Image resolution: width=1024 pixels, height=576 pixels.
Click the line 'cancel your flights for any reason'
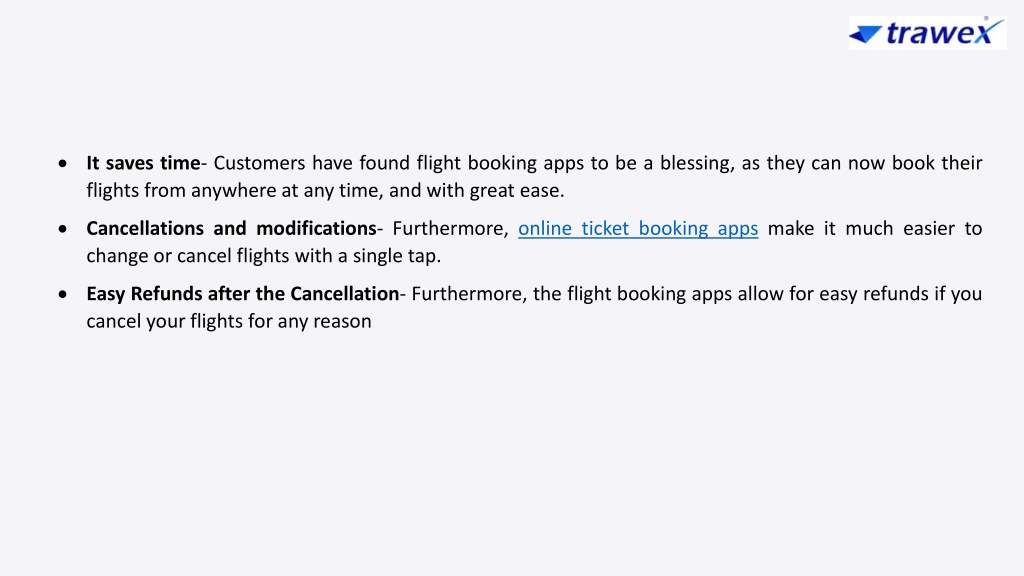tap(229, 321)
